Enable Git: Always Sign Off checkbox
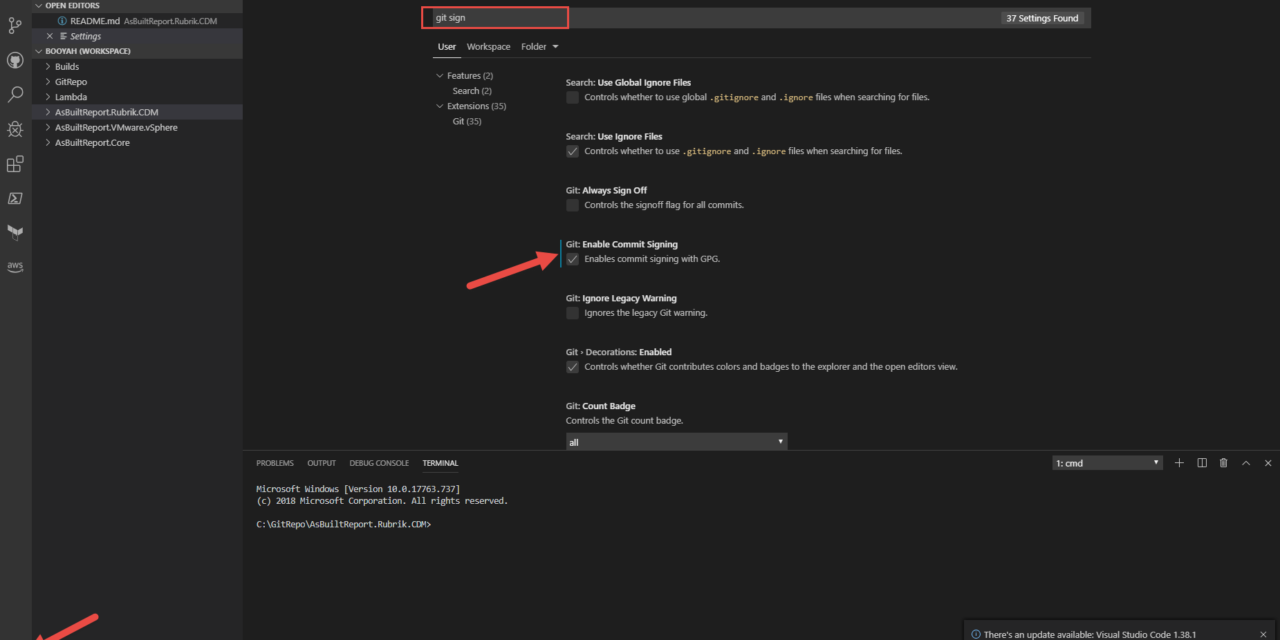The image size is (1280, 640). (x=572, y=205)
